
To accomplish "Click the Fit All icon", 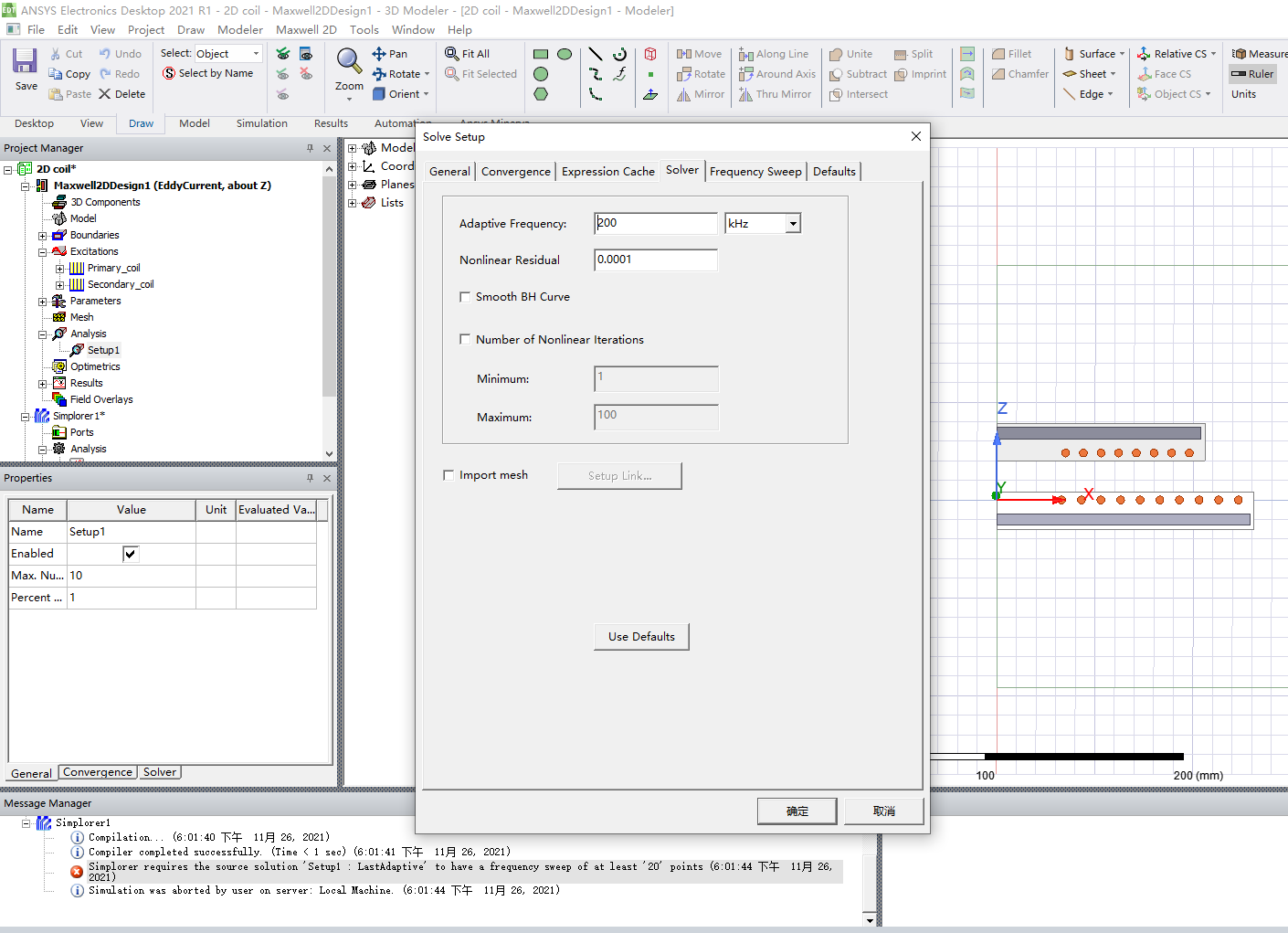I will (x=452, y=54).
